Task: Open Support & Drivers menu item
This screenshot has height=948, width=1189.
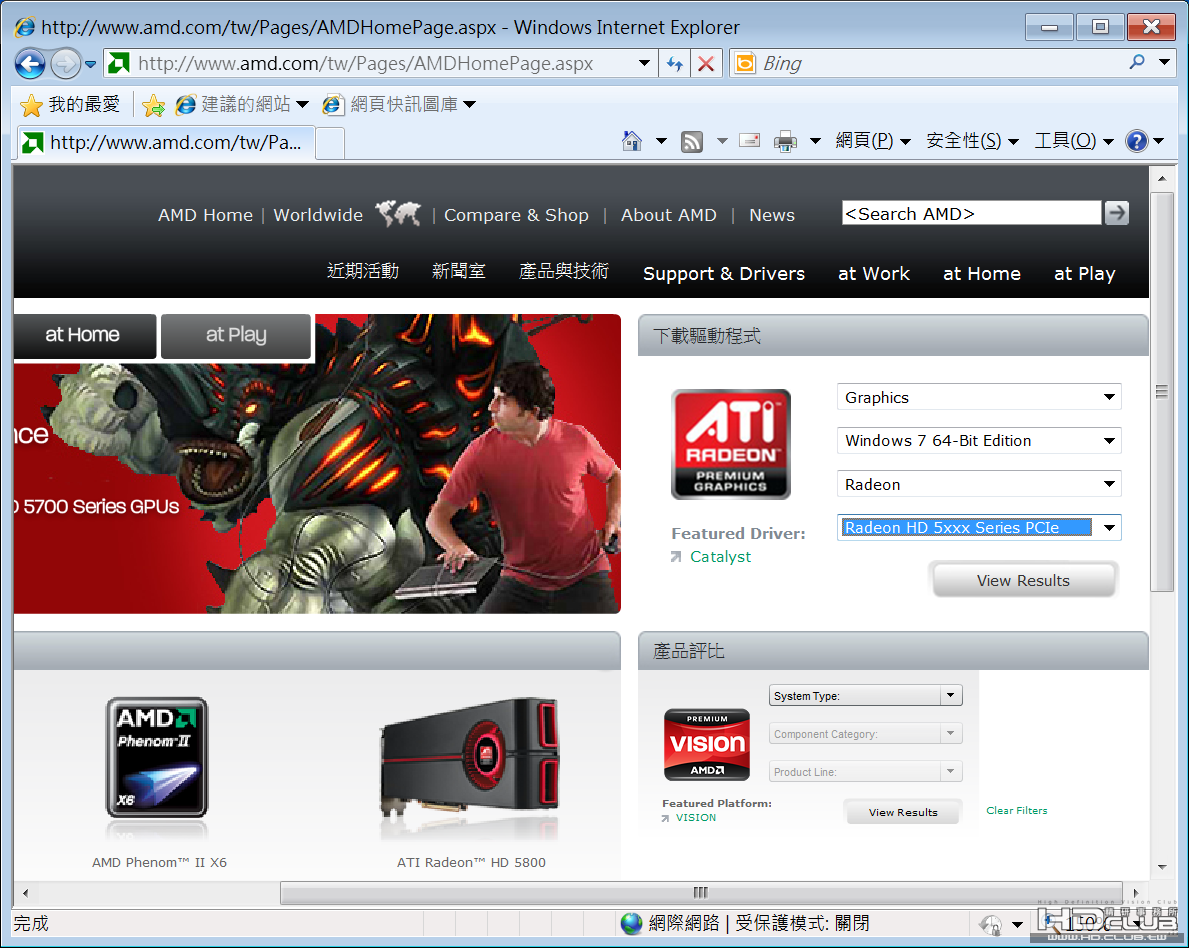Action: 723,274
